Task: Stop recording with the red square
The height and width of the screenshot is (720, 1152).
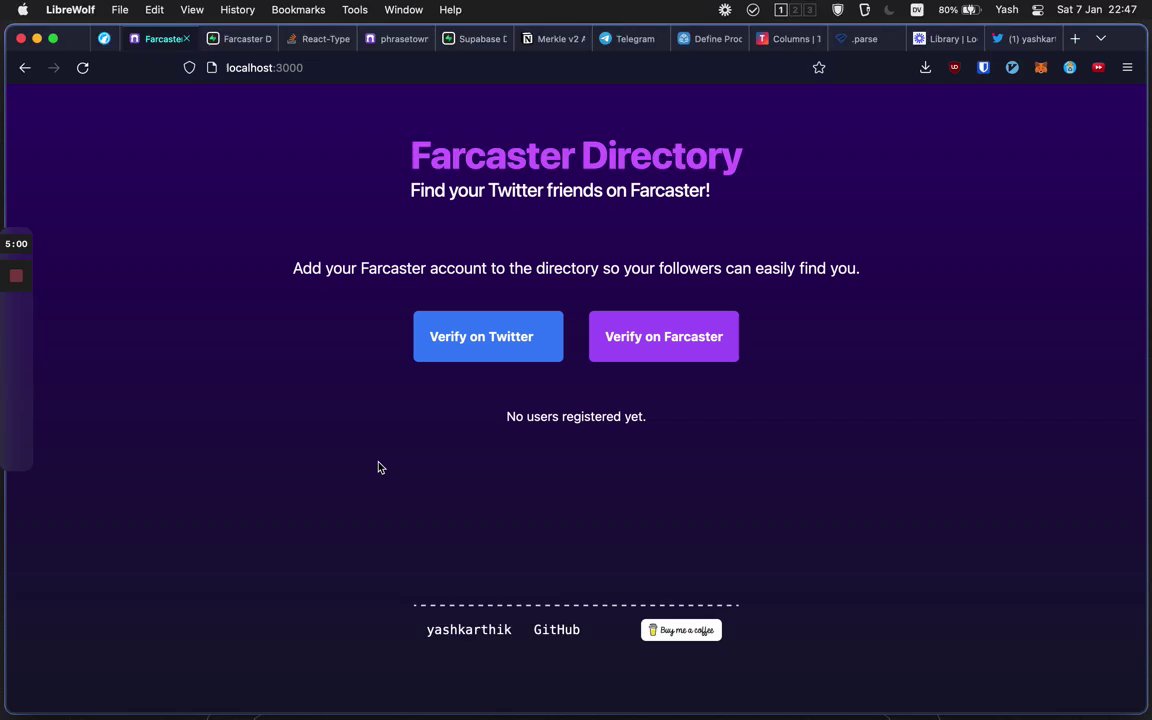Action: 16,276
